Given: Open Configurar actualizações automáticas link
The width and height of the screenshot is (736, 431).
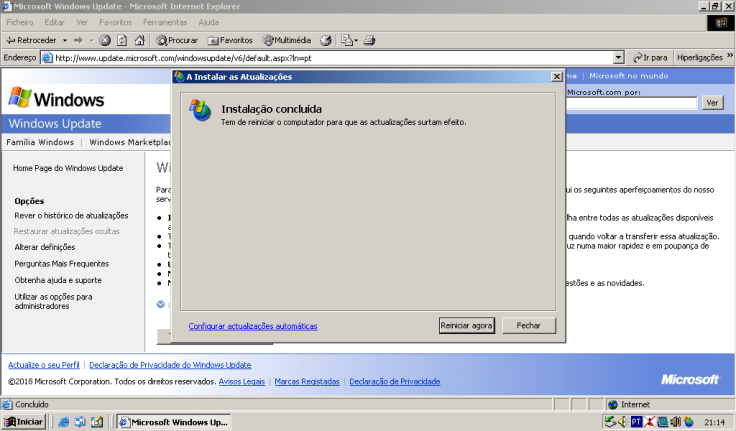Looking at the screenshot, I should pyautogui.click(x=253, y=326).
